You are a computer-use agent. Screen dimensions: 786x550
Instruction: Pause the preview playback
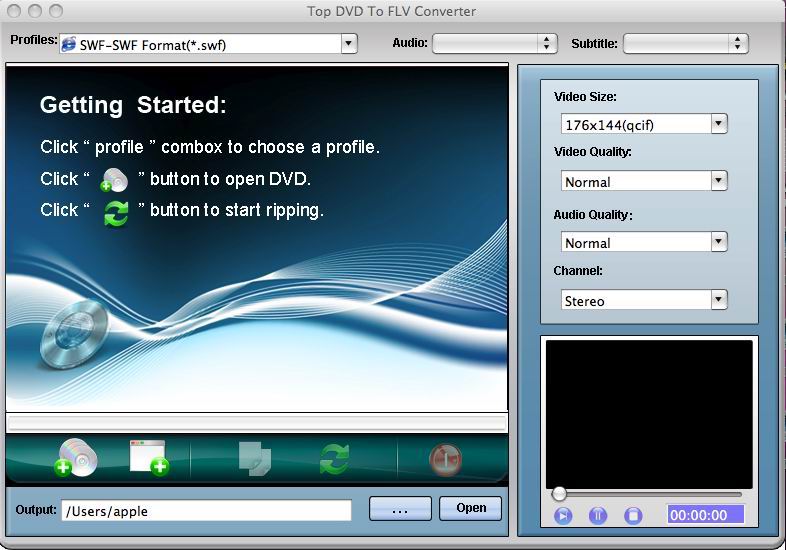coord(598,515)
